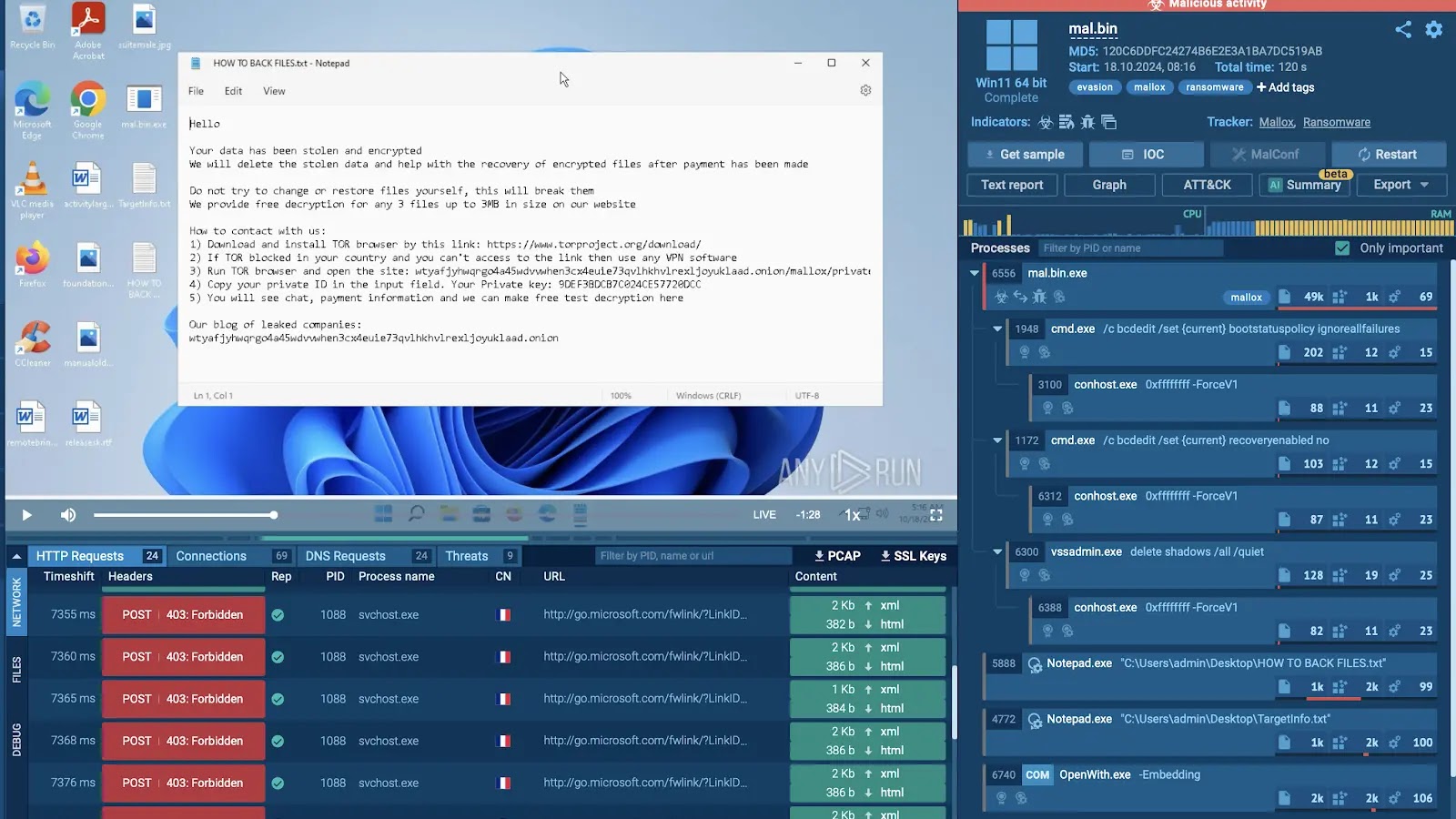Switch to the DNS Requests tab
The image size is (1456, 819).
pos(367,556)
